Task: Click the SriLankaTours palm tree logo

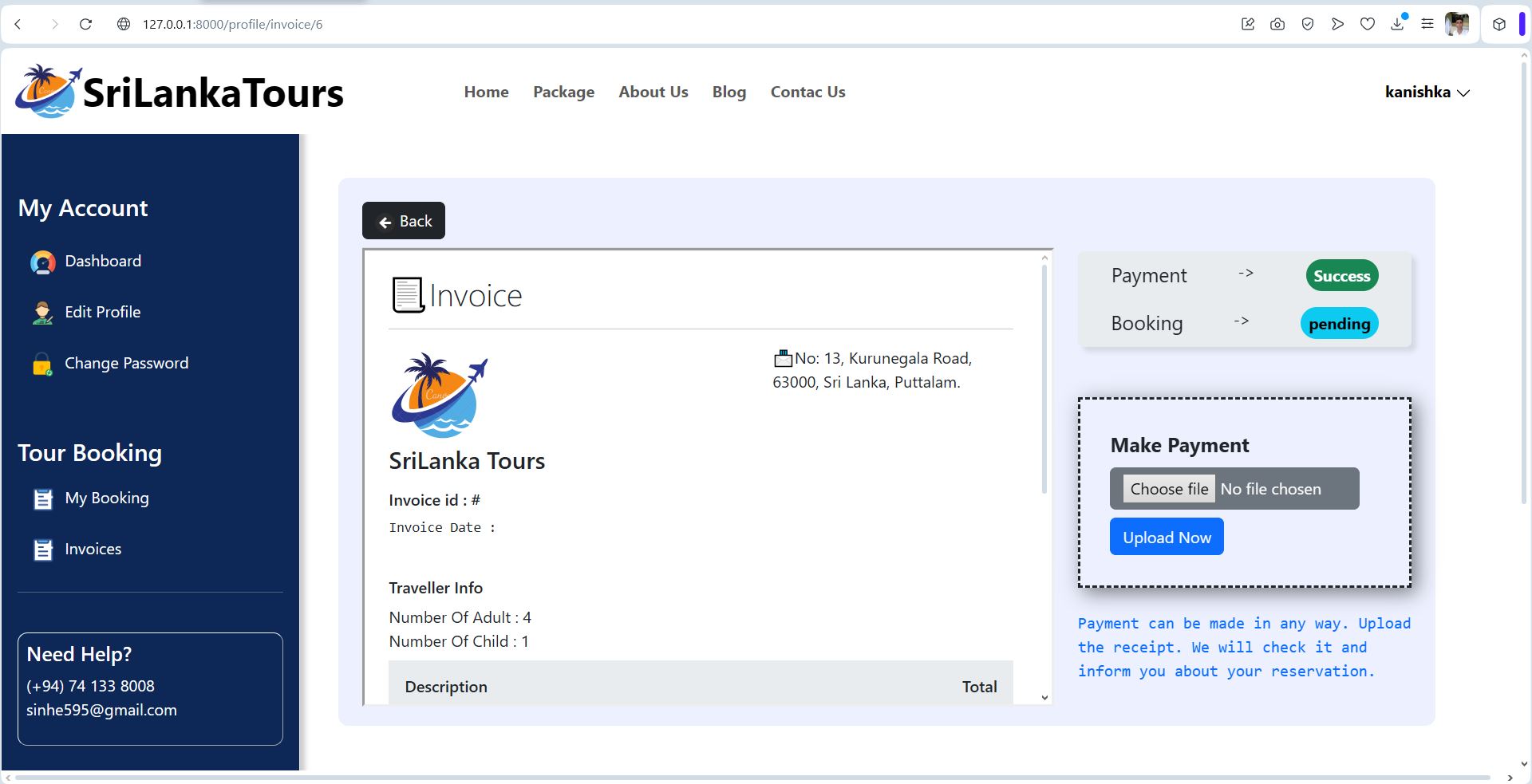Action: click(x=49, y=92)
